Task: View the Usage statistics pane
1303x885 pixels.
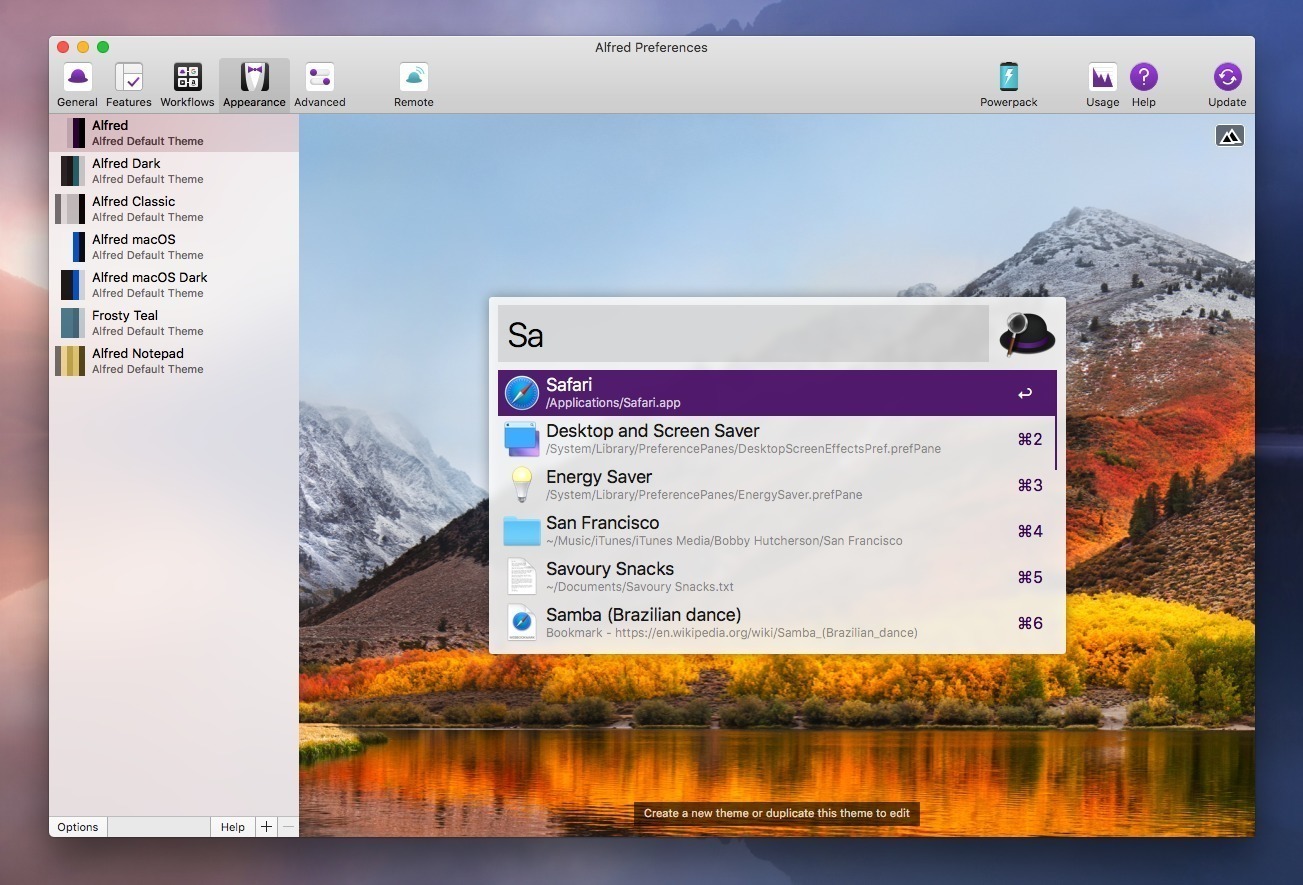Action: click(1102, 85)
